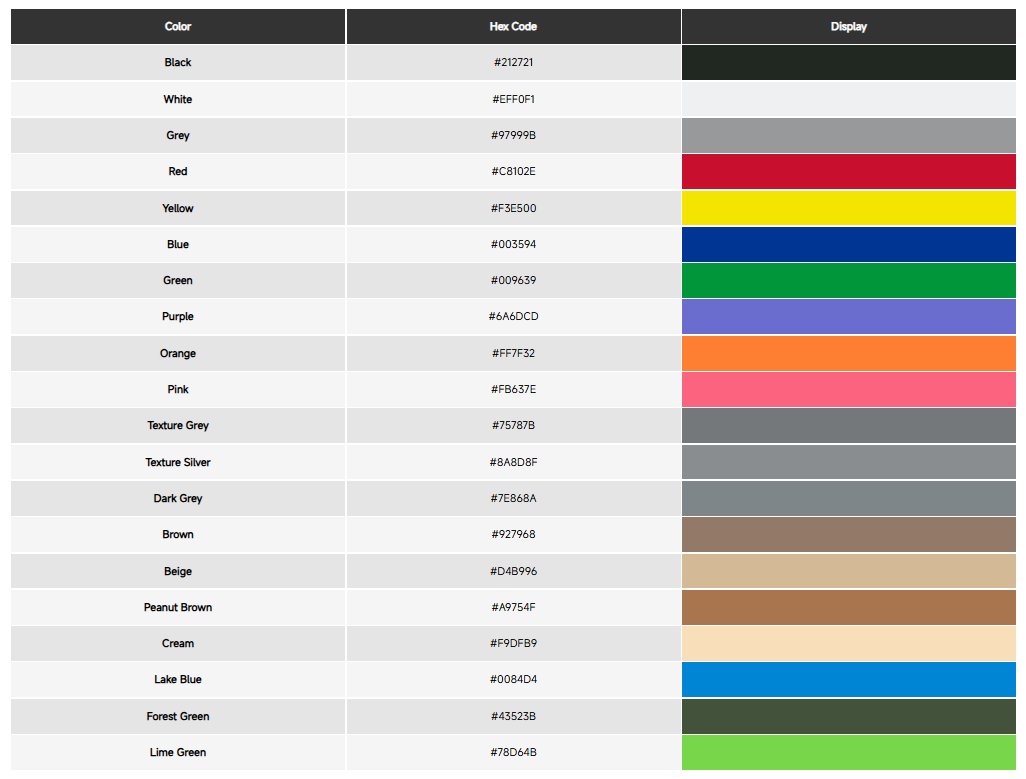The height and width of the screenshot is (779, 1026).
Task: Click the Red color display swatch
Action: pos(848,172)
